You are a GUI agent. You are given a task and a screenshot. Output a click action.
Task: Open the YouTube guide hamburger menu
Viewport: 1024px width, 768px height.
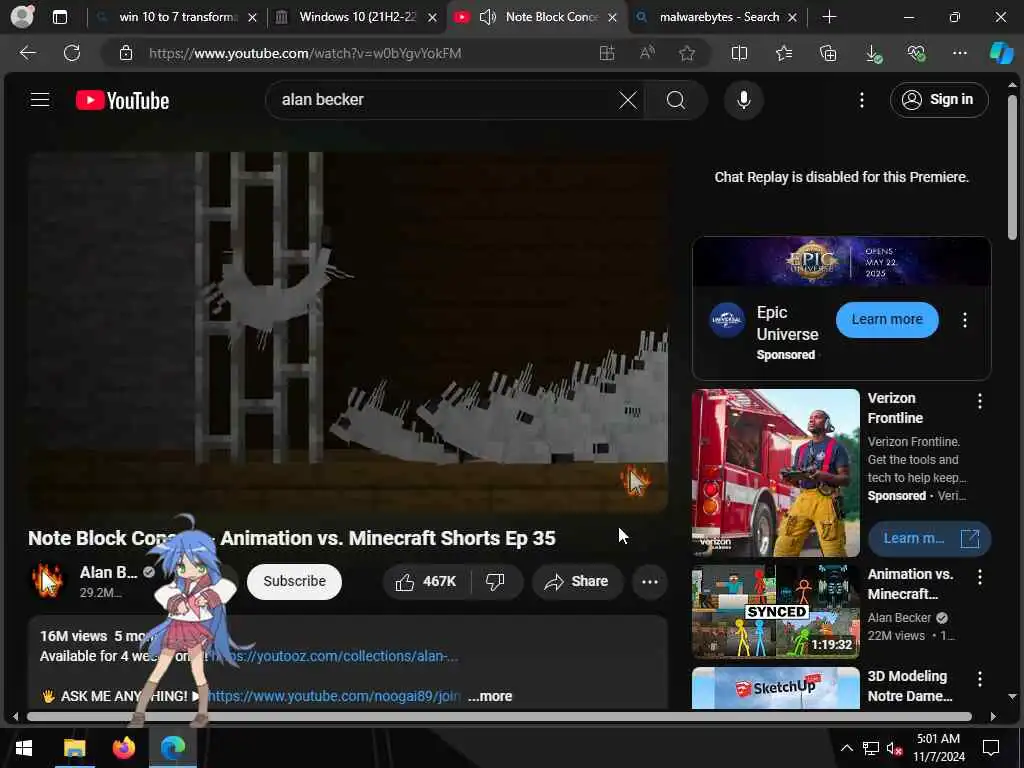tap(40, 100)
